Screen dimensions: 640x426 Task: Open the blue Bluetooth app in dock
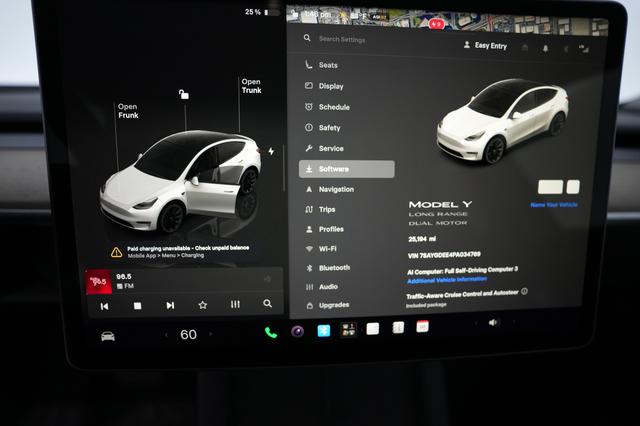click(324, 330)
